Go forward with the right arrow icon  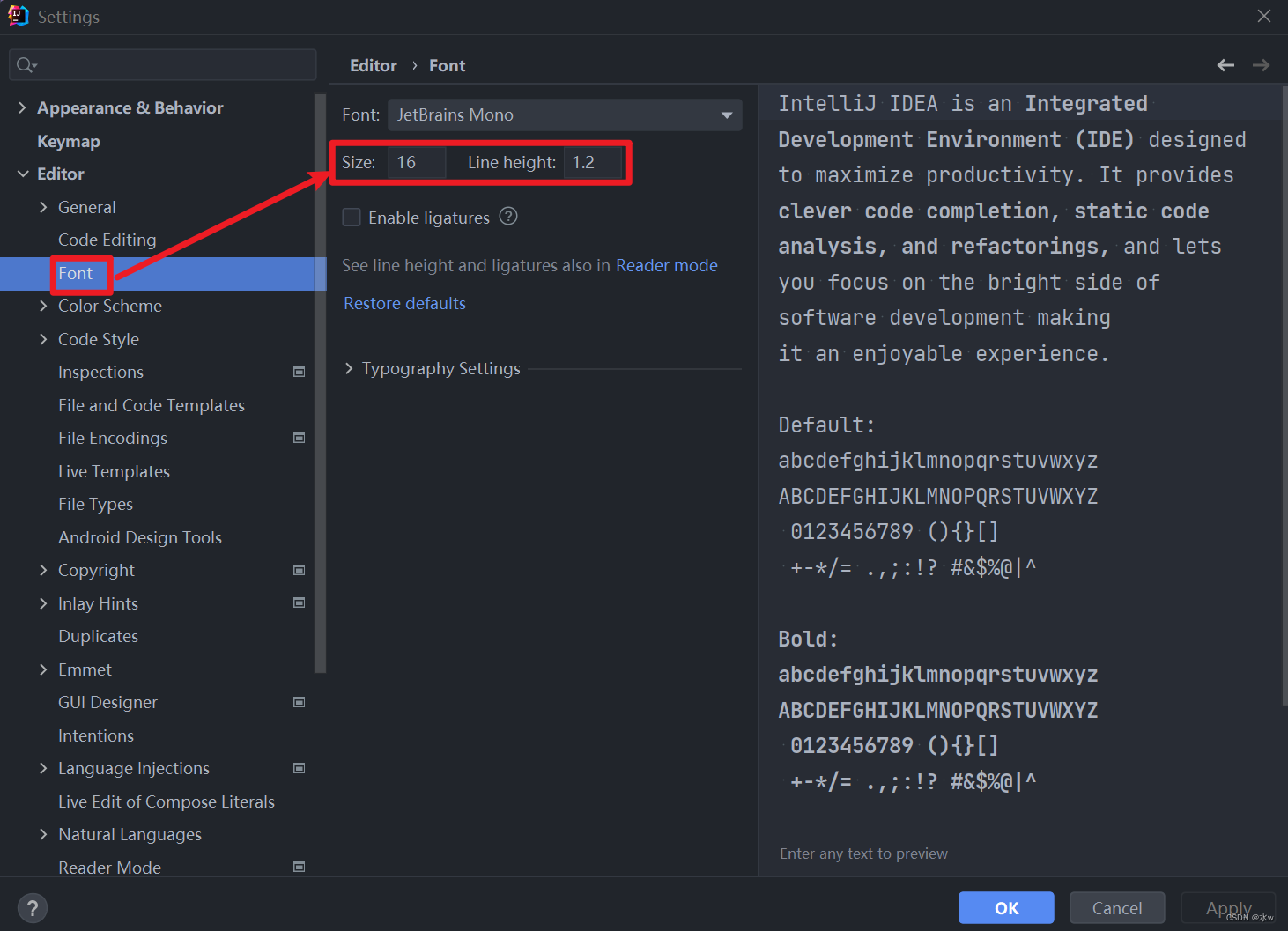[1261, 65]
